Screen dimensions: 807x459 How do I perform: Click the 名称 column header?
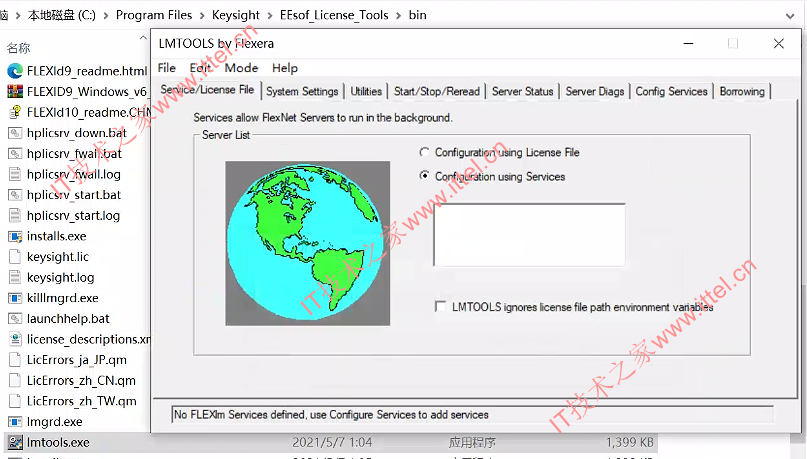[x=19, y=48]
